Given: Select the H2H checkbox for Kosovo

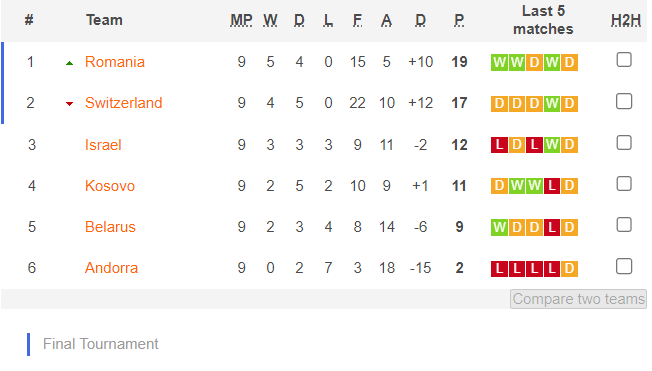Looking at the screenshot, I should point(624,184).
